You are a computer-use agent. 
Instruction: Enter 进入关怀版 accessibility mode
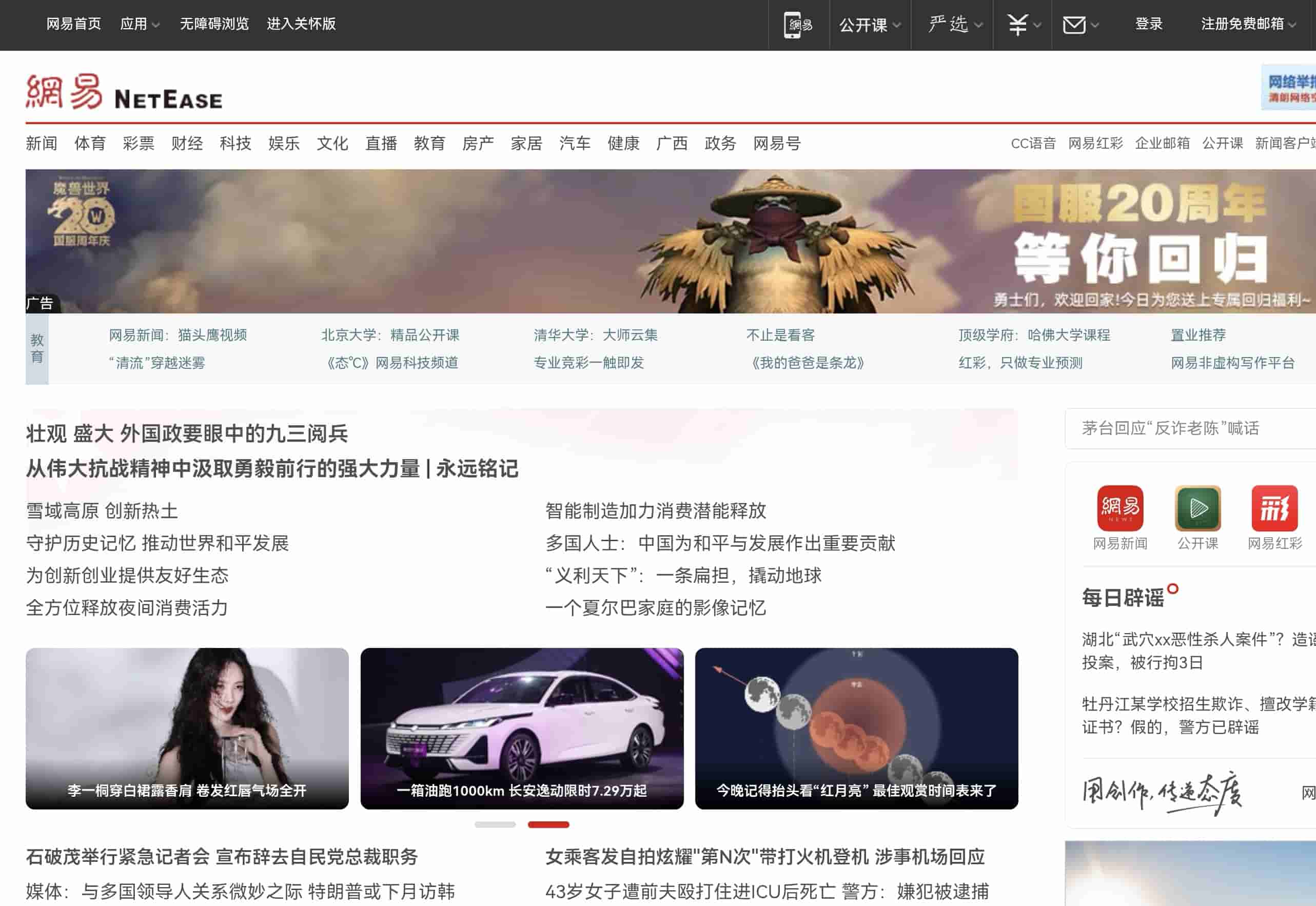click(x=301, y=25)
